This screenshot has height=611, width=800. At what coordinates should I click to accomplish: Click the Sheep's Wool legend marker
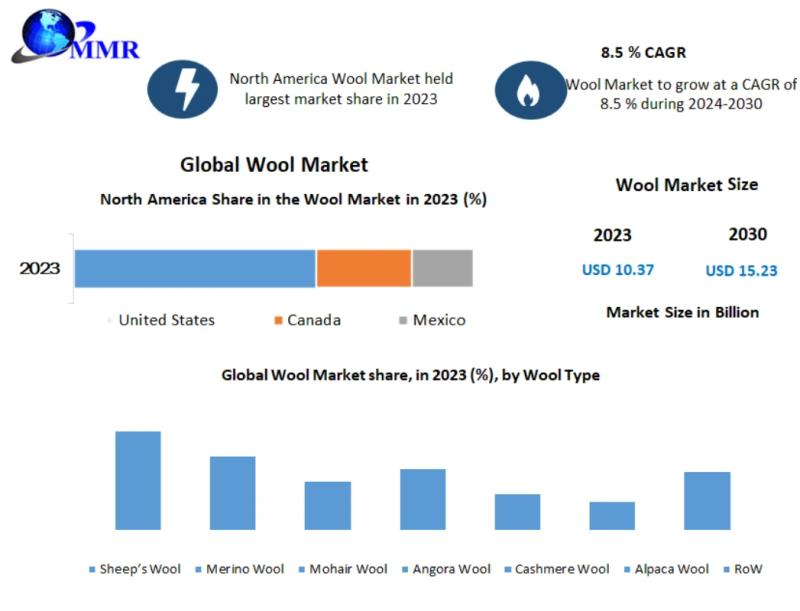[92, 569]
